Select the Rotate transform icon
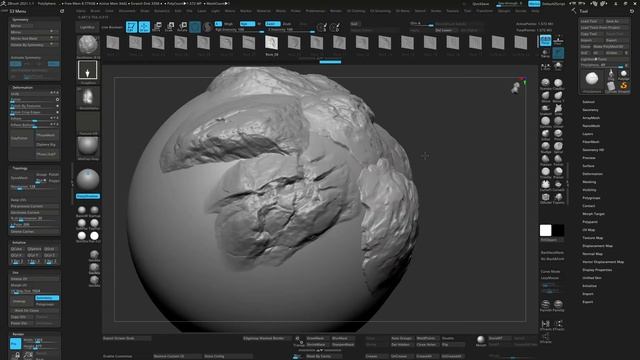 [x=182, y=27]
